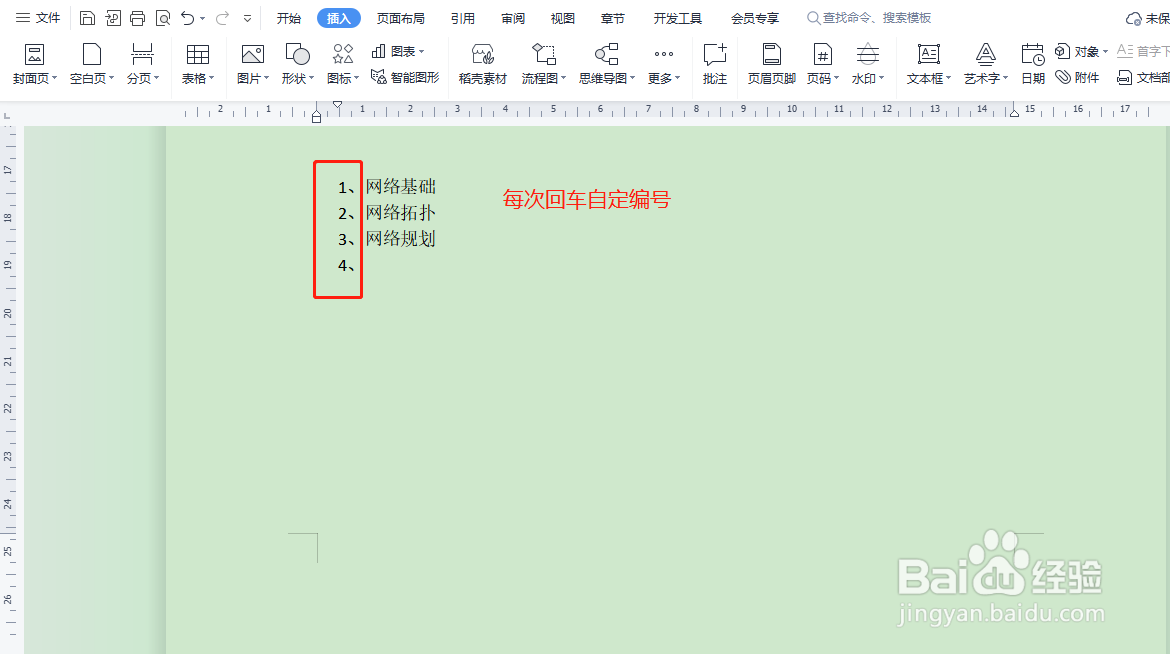Click the Print icon
Image resolution: width=1170 pixels, height=654 pixels.
point(137,18)
